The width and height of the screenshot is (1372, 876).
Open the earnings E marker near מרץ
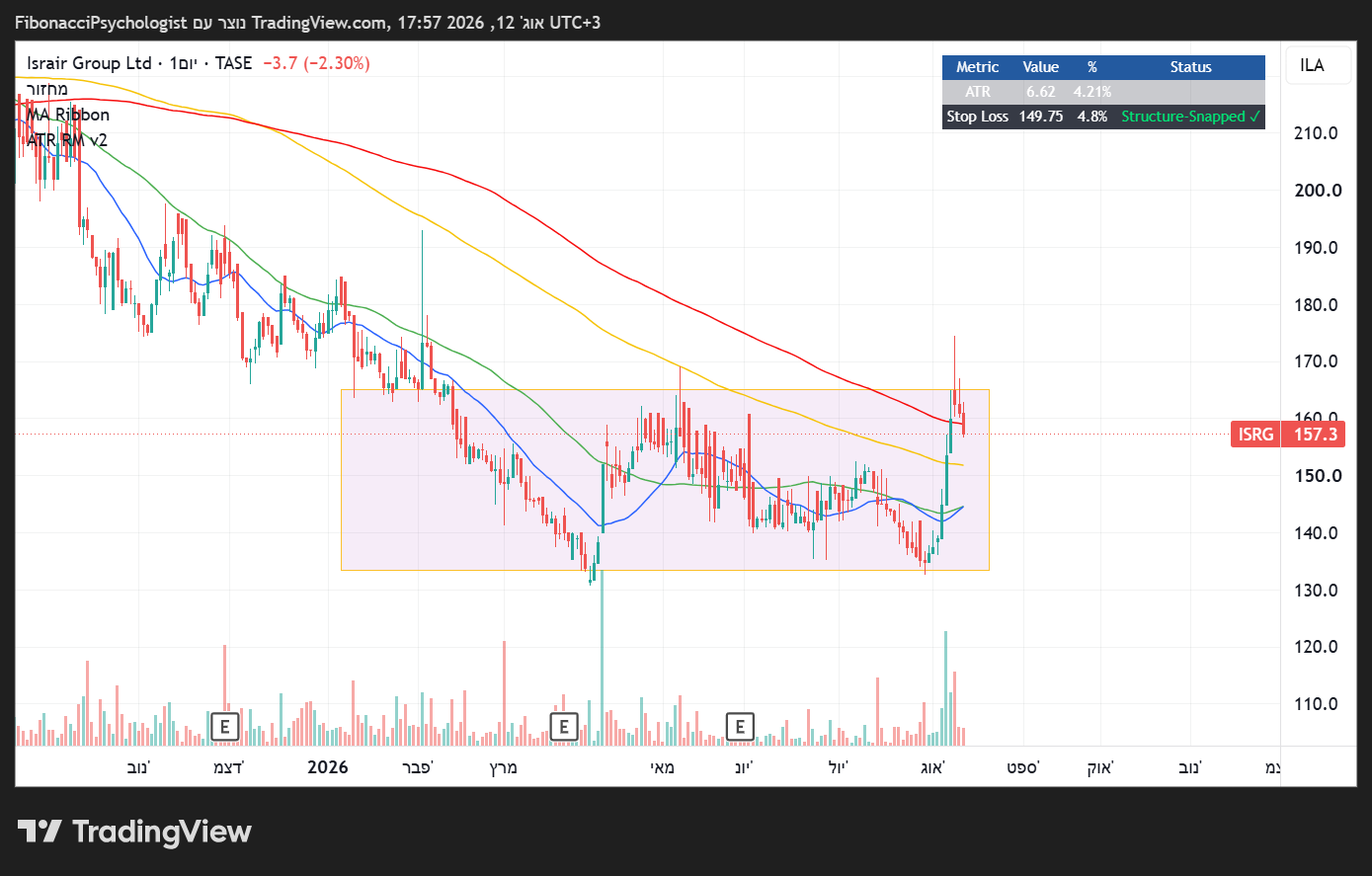(x=564, y=728)
